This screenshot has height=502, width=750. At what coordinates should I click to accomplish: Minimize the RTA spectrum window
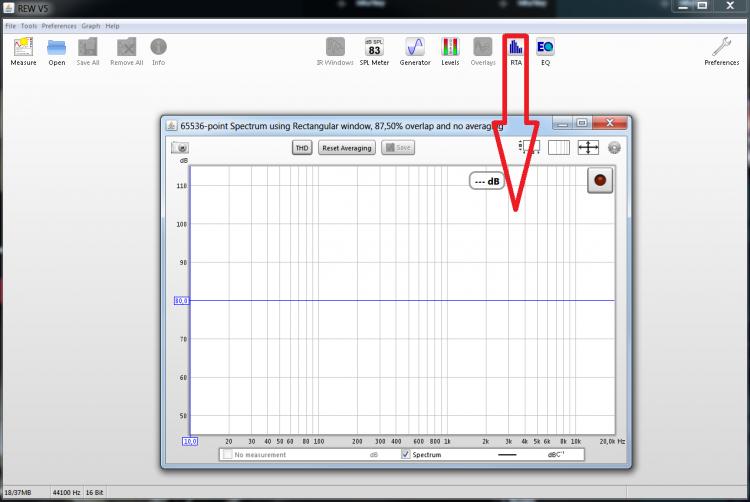pyautogui.click(x=562, y=123)
